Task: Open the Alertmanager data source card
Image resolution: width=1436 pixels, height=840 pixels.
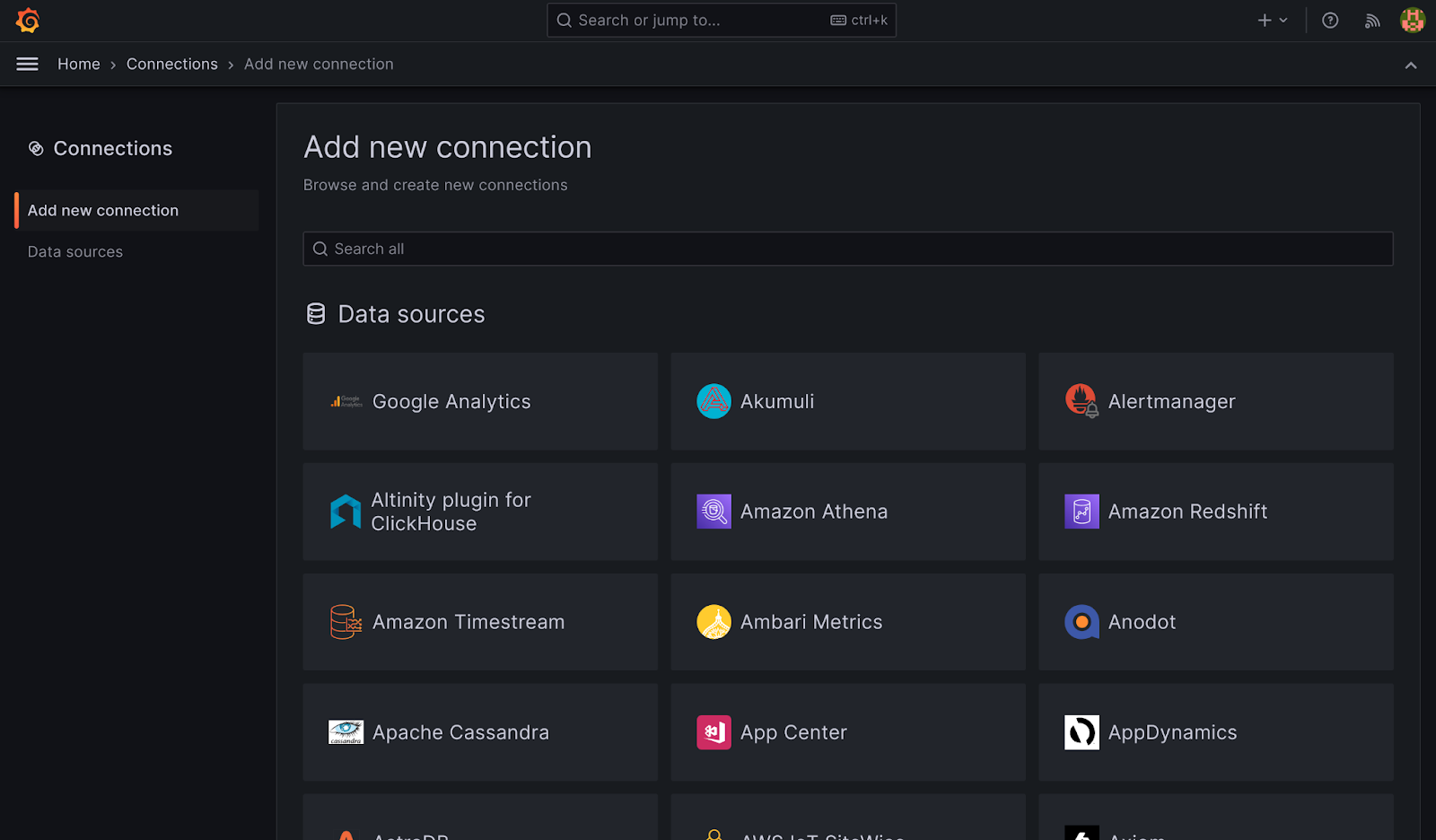Action: (x=1216, y=401)
